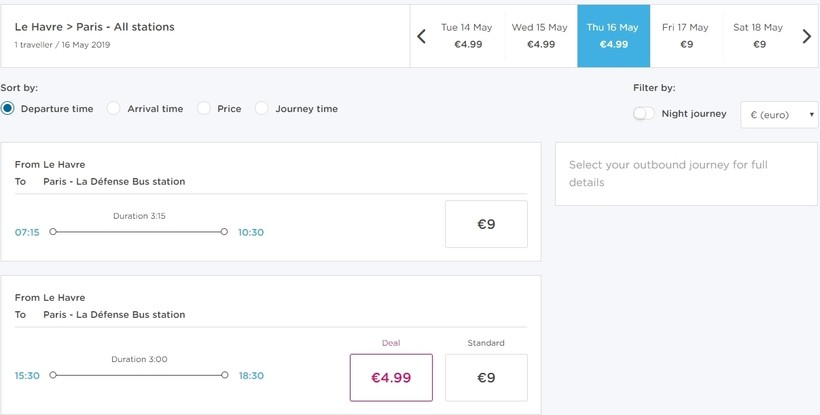Switch to Fri 17 May fares
Screen dimensions: 820x415
[686, 36]
